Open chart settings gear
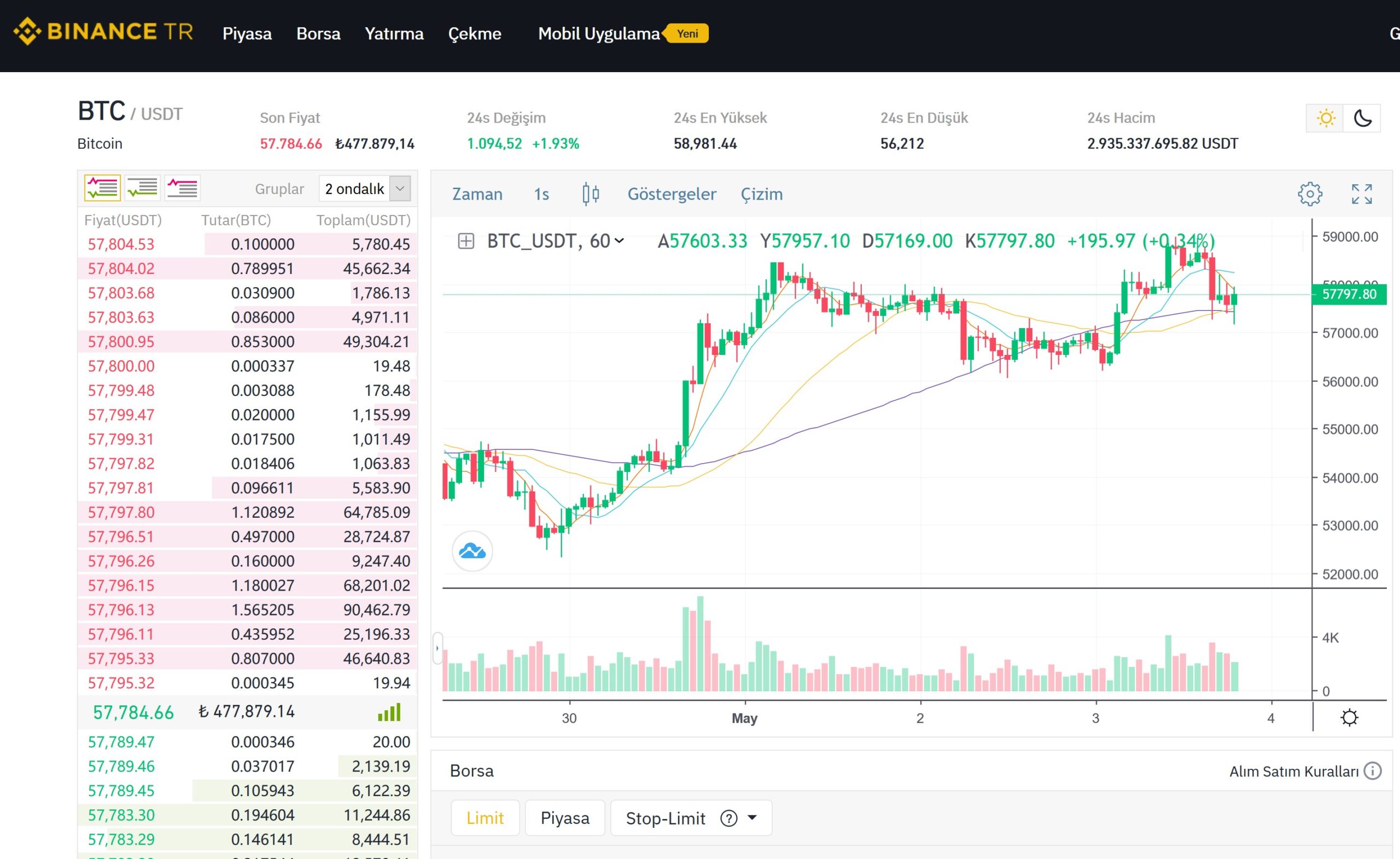This screenshot has width=1400, height=859. click(1310, 194)
